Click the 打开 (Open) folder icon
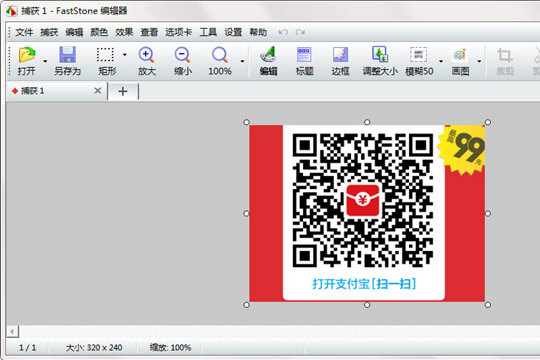The image size is (540, 360). coord(27,55)
